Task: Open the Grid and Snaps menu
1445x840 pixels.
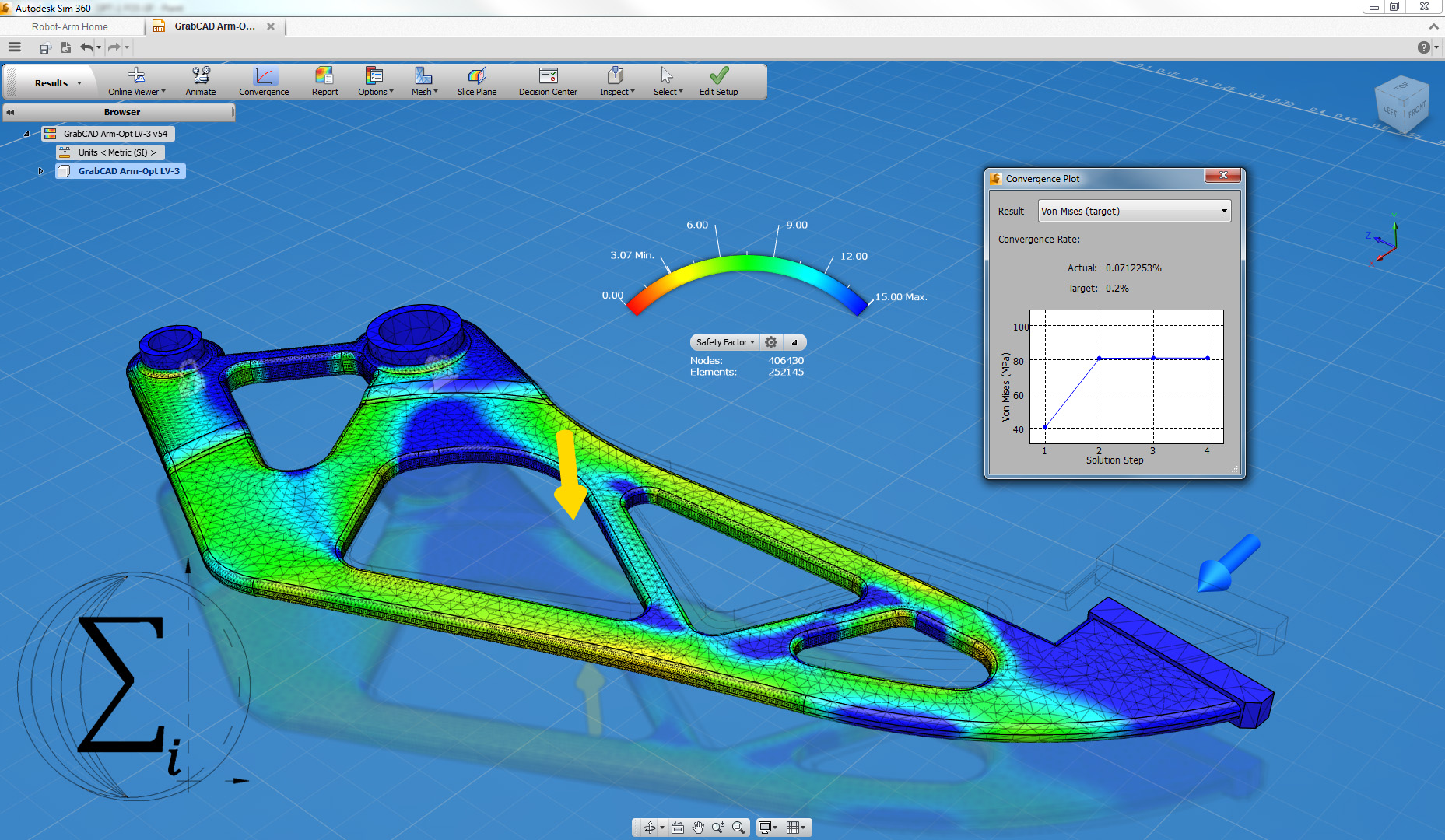Action: pyautogui.click(x=795, y=828)
